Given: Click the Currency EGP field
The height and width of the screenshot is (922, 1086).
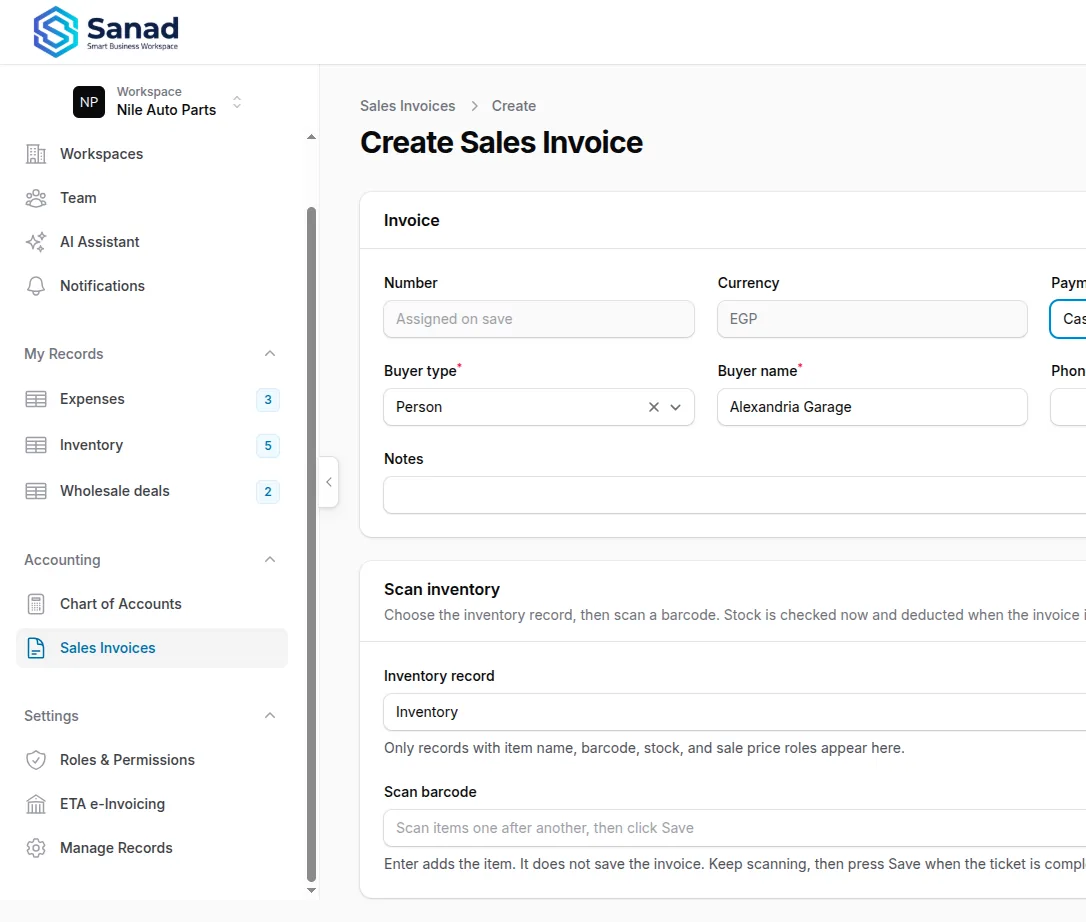Looking at the screenshot, I should pos(873,319).
